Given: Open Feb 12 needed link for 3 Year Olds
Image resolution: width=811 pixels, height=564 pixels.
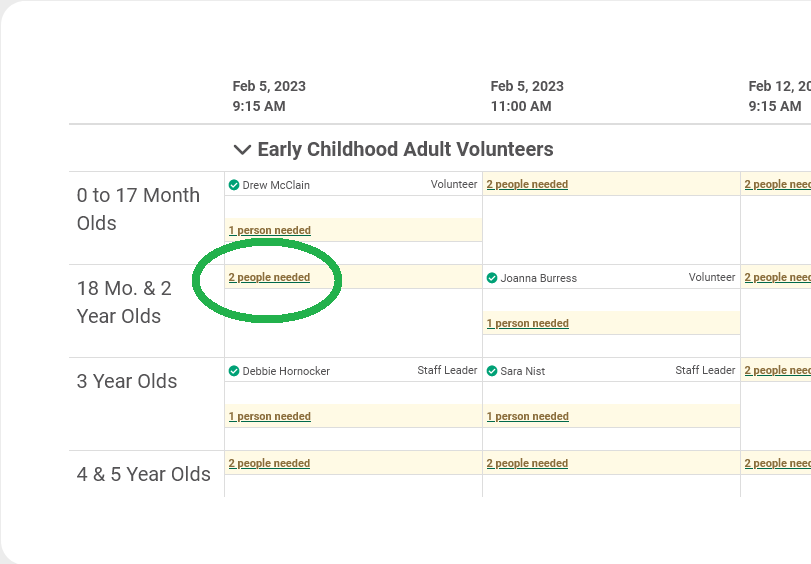Looking at the screenshot, I should pyautogui.click(x=778, y=371).
